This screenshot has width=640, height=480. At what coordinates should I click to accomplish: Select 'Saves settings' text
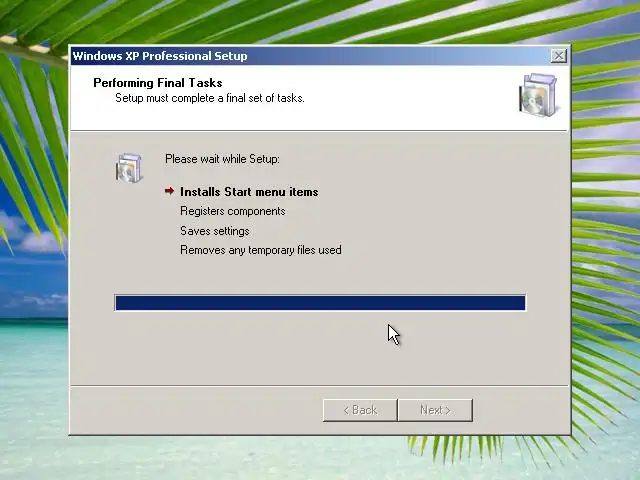215,231
